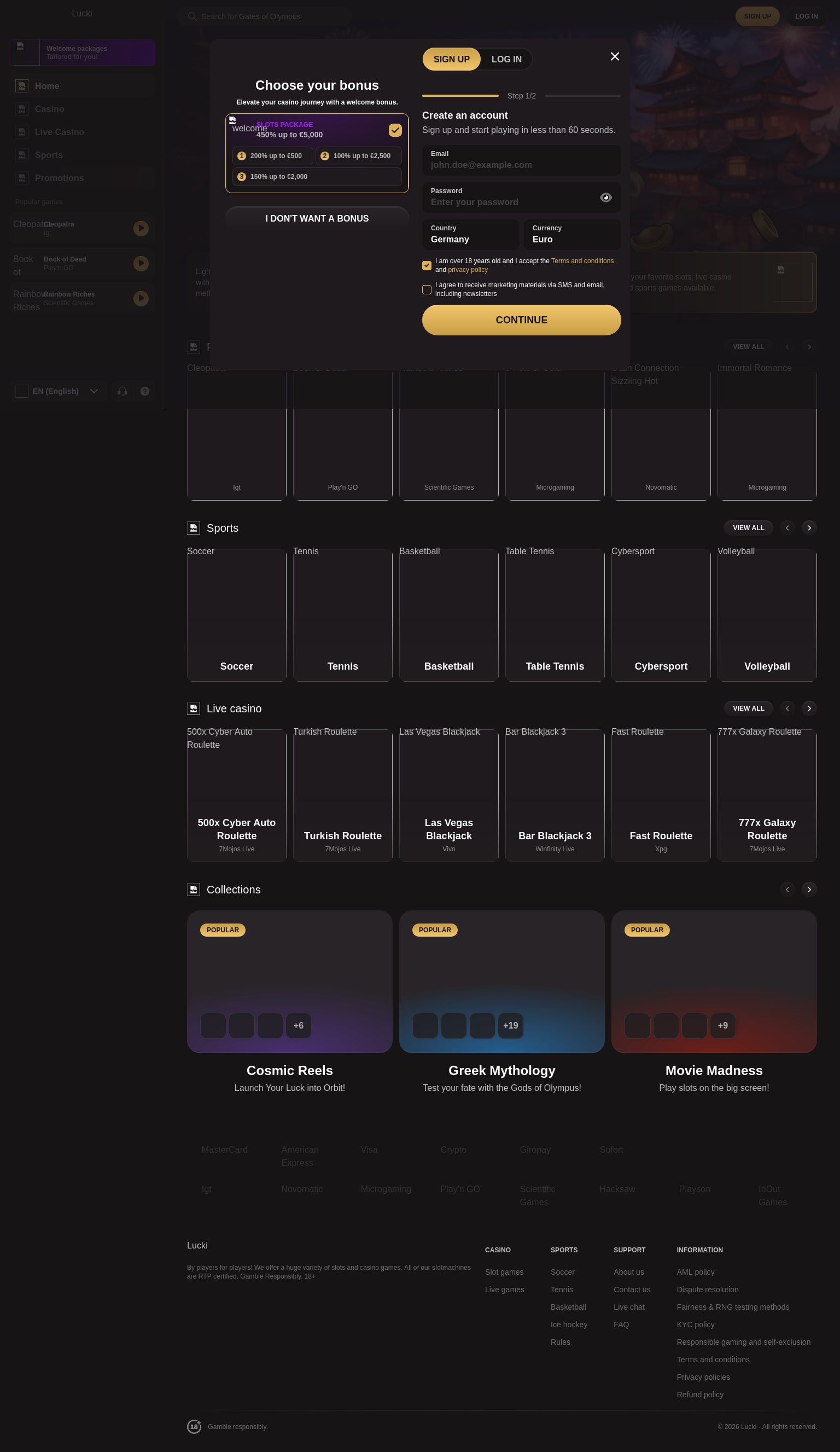Screen dimensions: 840x1452
Task: Tick the age and terms acceptance checkbox
Action: [427, 266]
